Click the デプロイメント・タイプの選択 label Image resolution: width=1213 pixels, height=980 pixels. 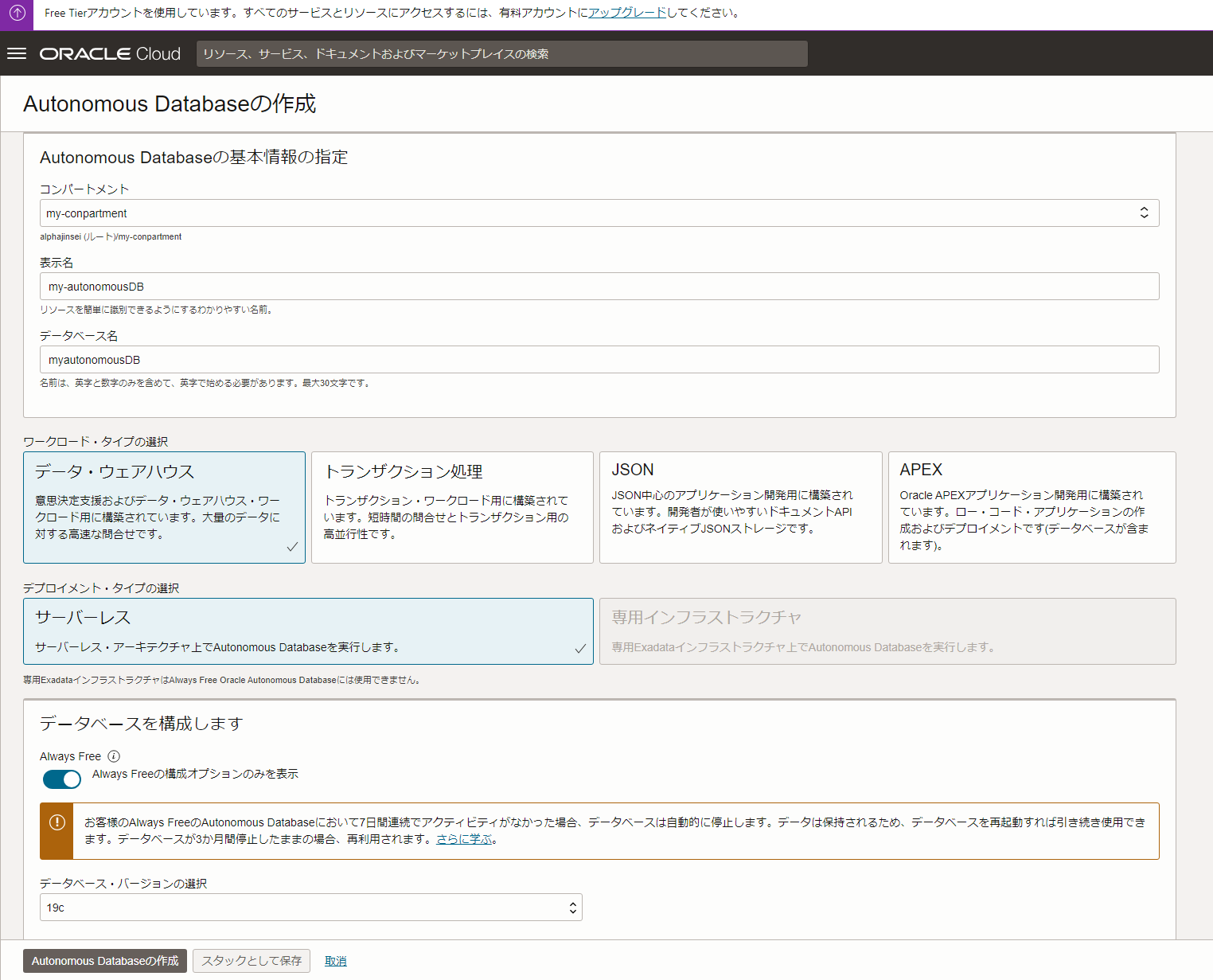[x=101, y=588]
